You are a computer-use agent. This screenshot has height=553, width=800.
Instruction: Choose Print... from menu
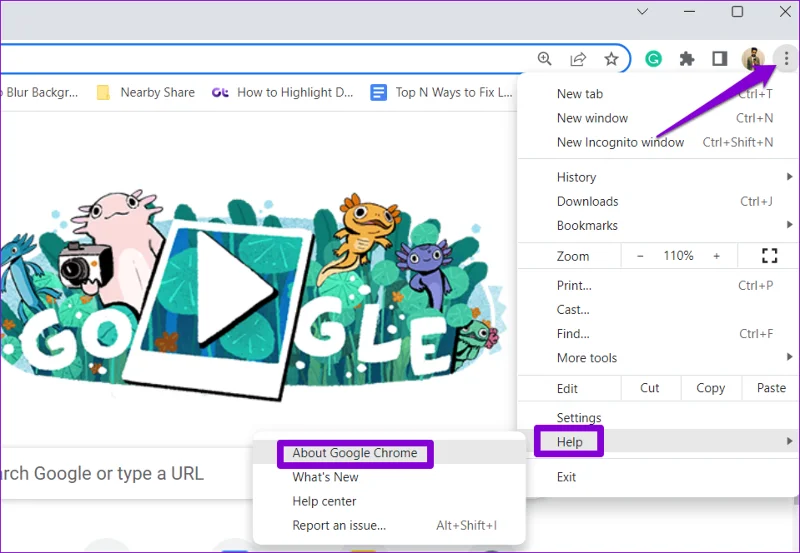pos(659,286)
